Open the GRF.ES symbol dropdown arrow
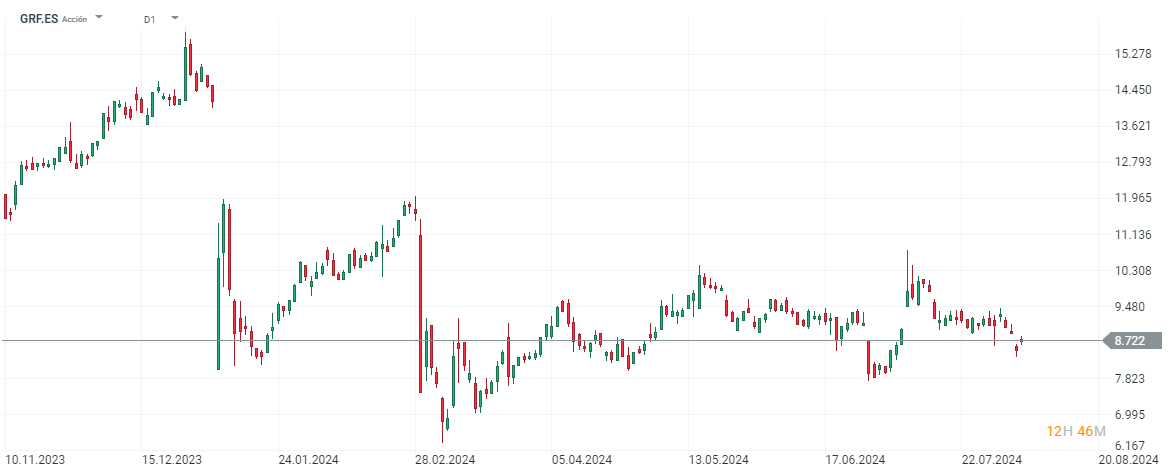This screenshot has width=1175, height=476. point(99,18)
